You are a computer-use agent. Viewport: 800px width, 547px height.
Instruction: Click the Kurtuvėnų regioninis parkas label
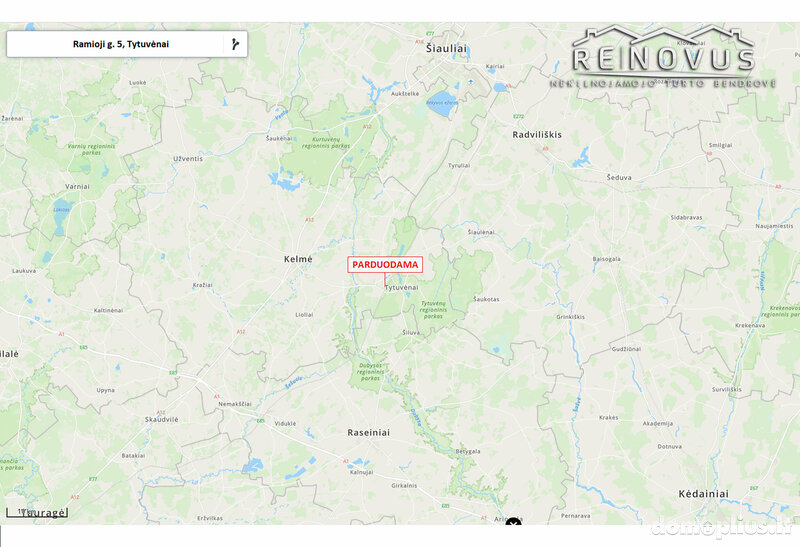[x=326, y=142]
